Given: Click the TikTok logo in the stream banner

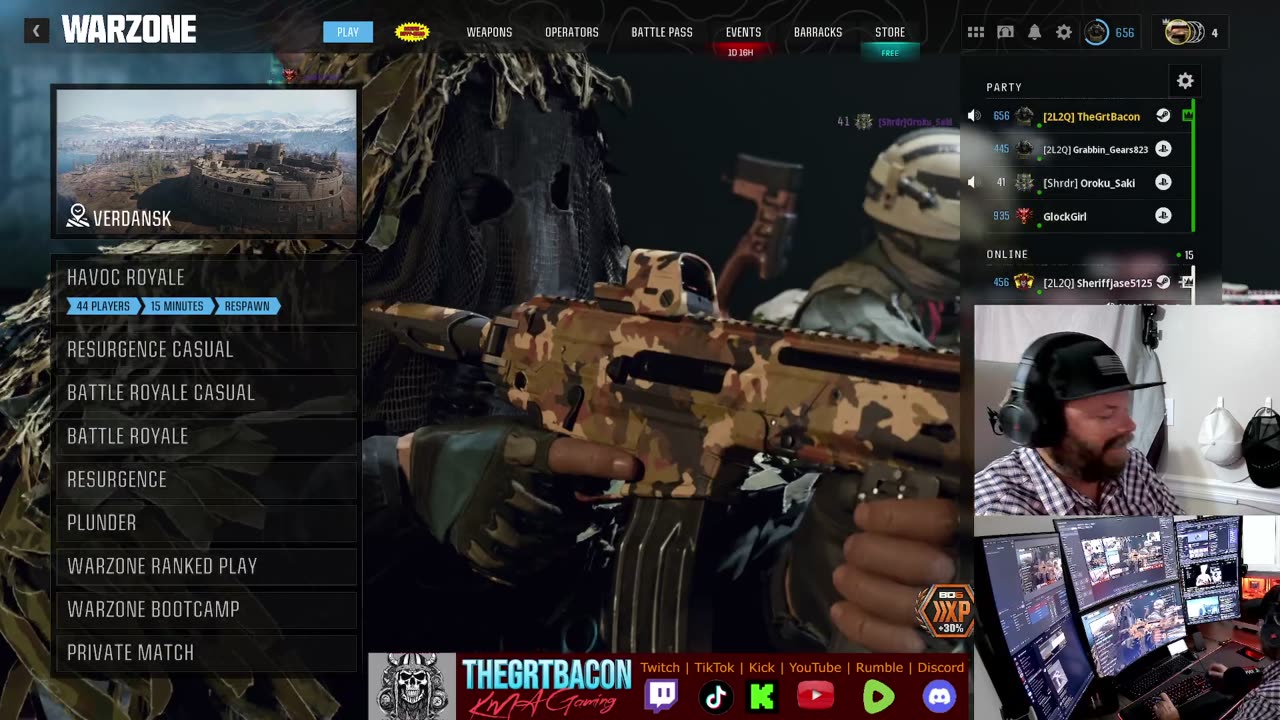Looking at the screenshot, I should point(715,696).
